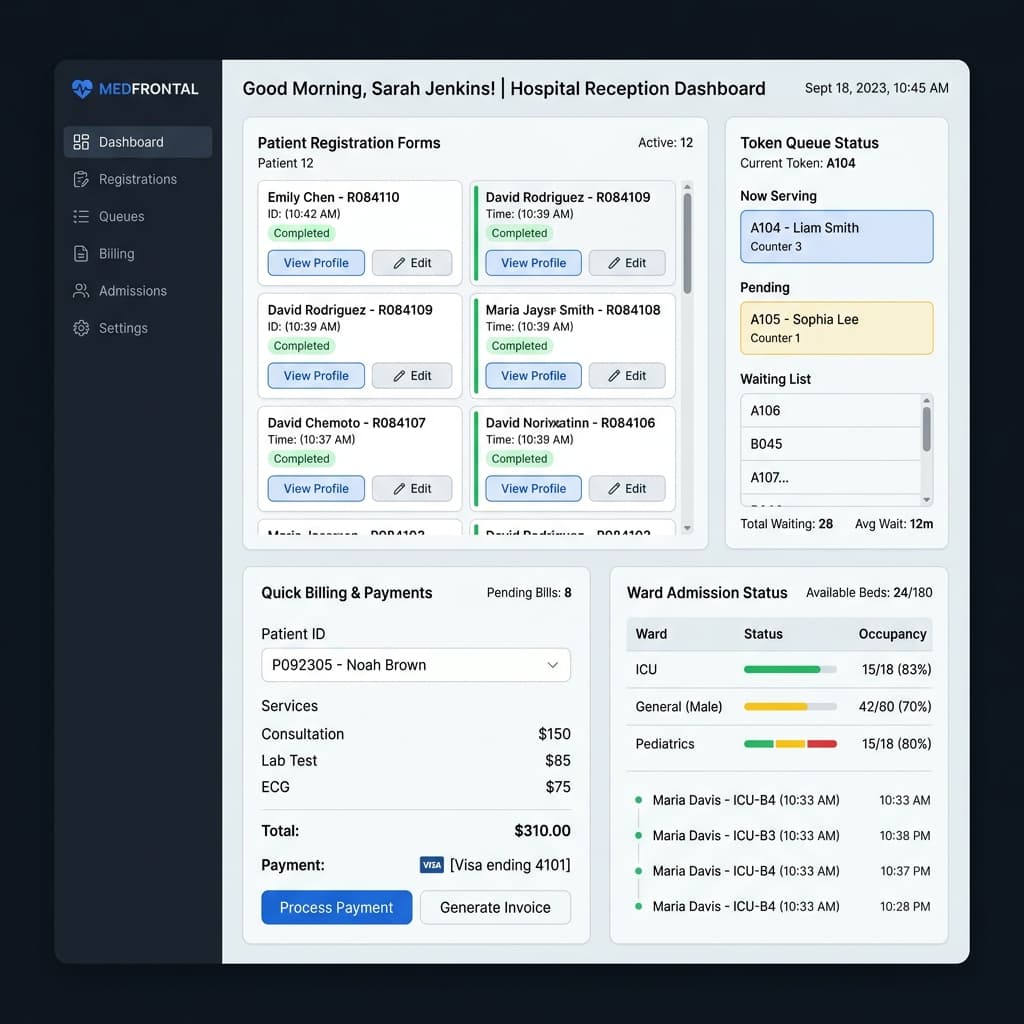
Task: Click the Dashboard grid icon in sidebar
Action: [81, 142]
